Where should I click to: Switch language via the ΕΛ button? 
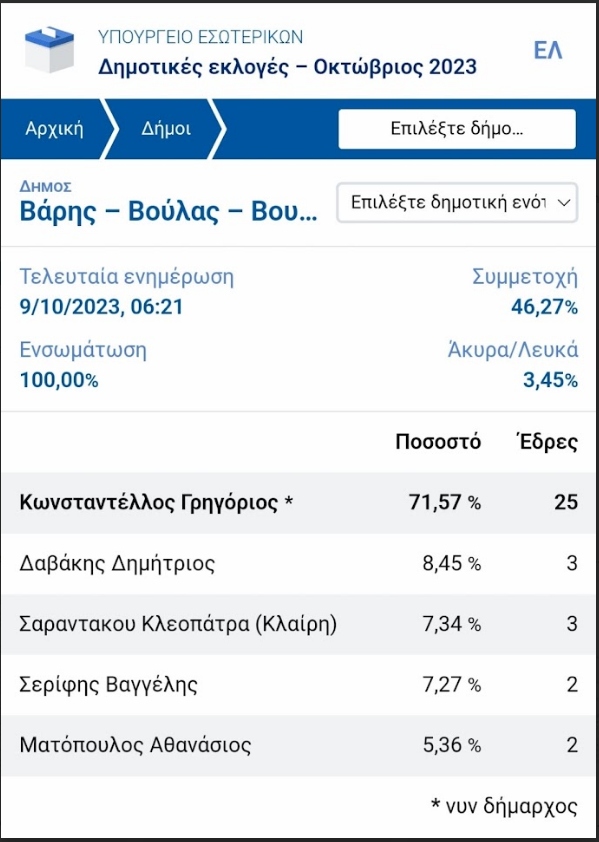547,50
